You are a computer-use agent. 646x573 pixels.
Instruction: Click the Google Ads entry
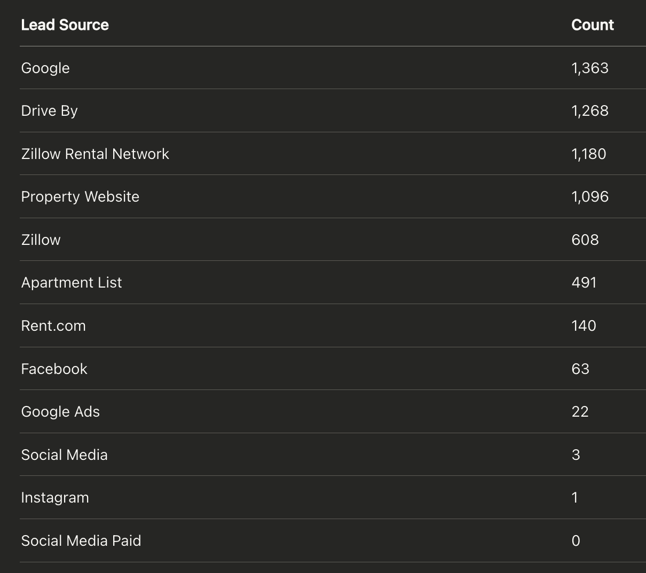(x=60, y=412)
